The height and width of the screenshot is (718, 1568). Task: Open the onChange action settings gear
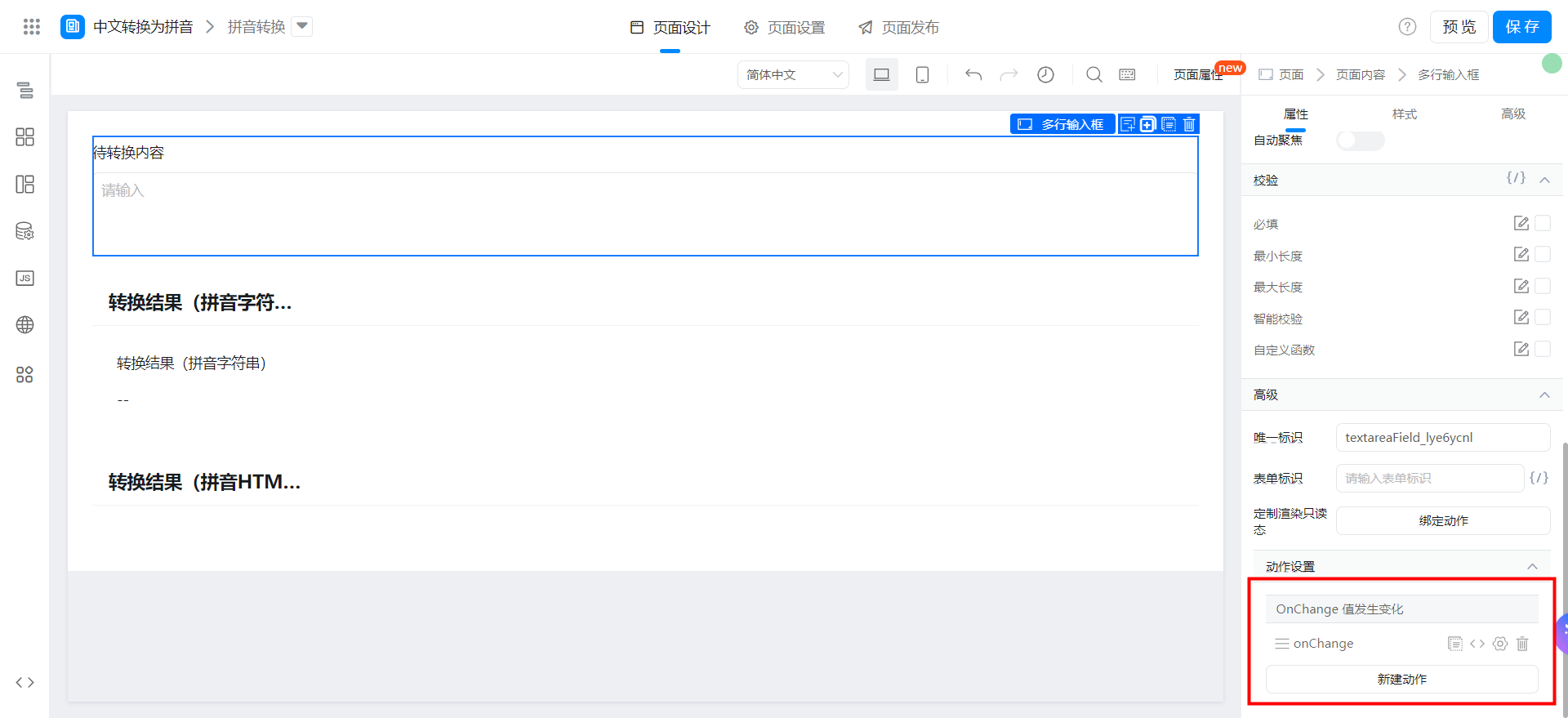click(x=1500, y=644)
